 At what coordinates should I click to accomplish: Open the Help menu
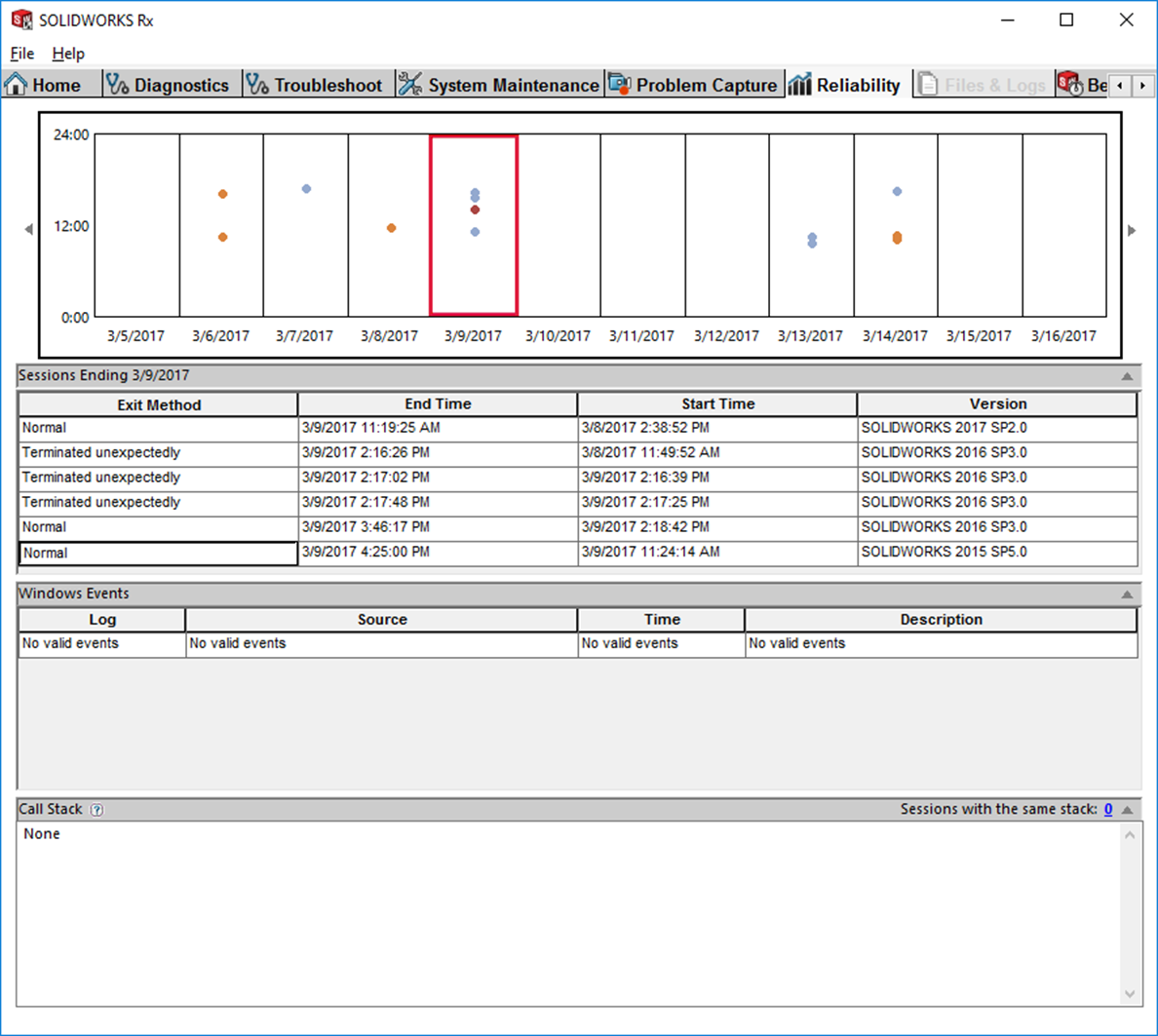pyautogui.click(x=68, y=54)
